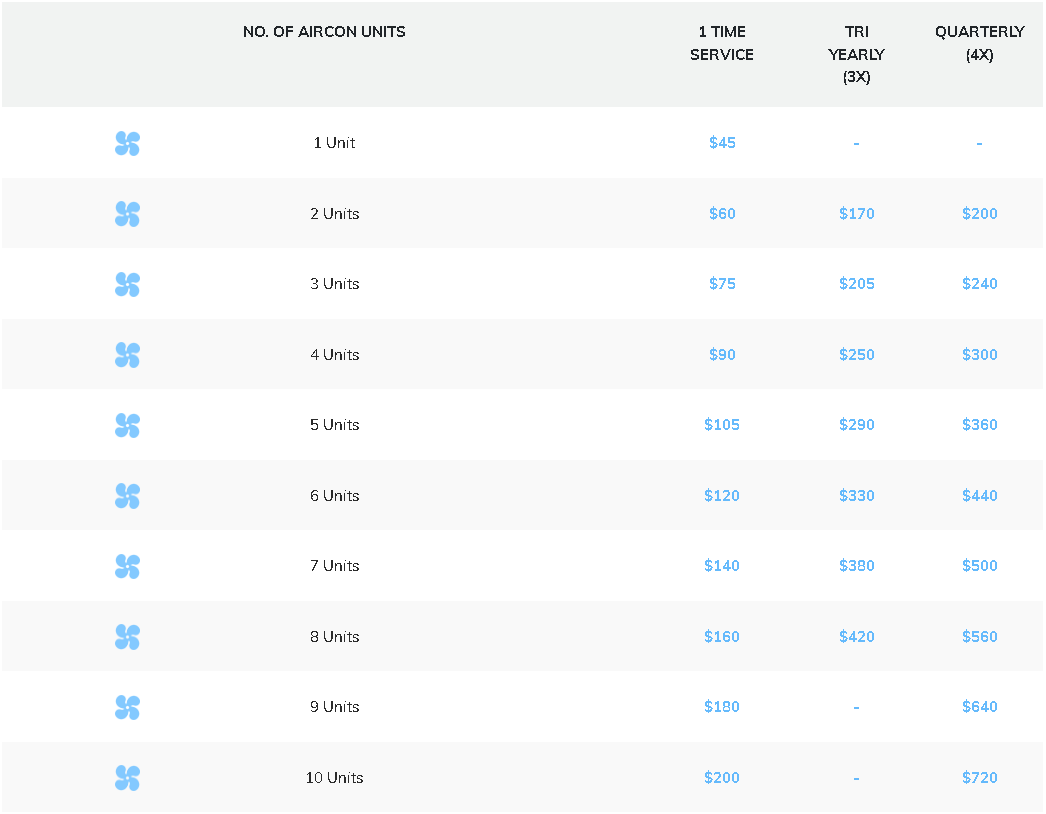Select the TRI YEARLY (3X) column header
This screenshot has width=1046, height=814.
(857, 54)
